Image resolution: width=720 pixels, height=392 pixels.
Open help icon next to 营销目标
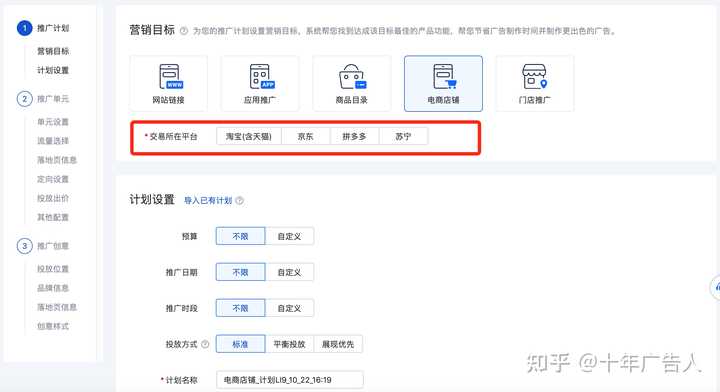pyautogui.click(x=184, y=31)
